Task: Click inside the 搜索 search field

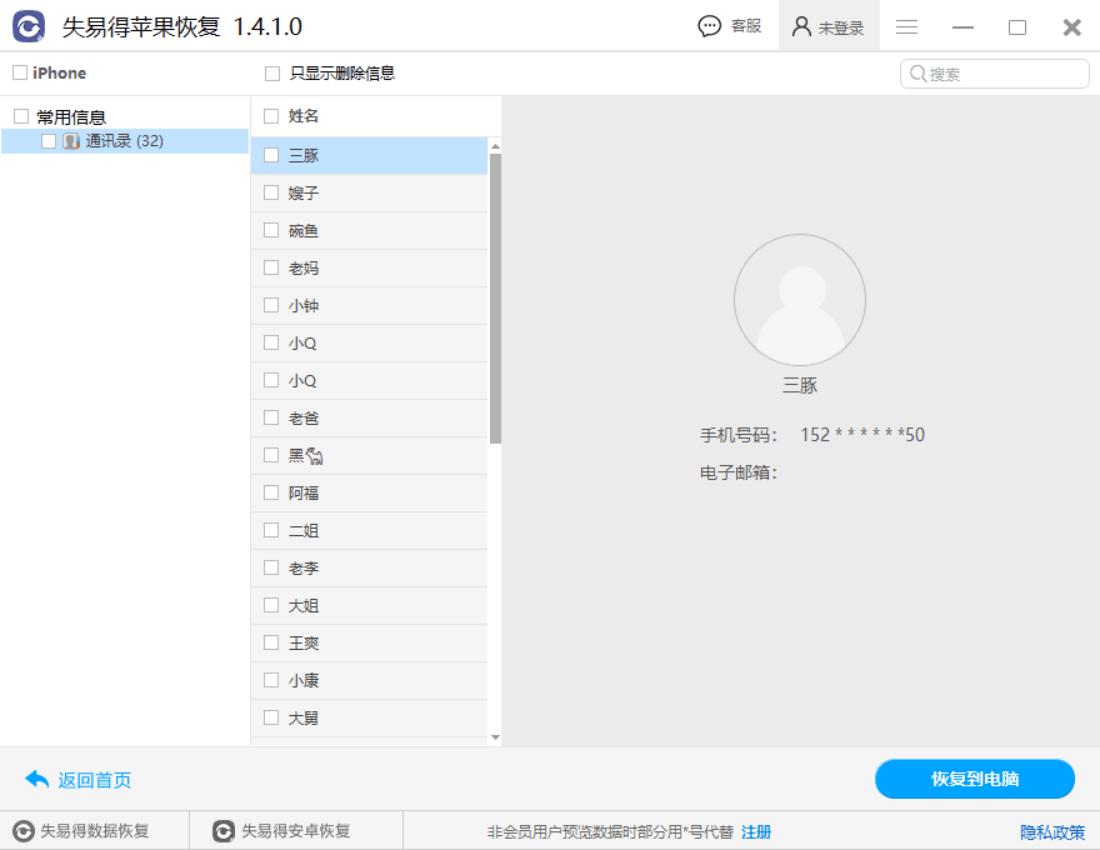Action: [990, 73]
